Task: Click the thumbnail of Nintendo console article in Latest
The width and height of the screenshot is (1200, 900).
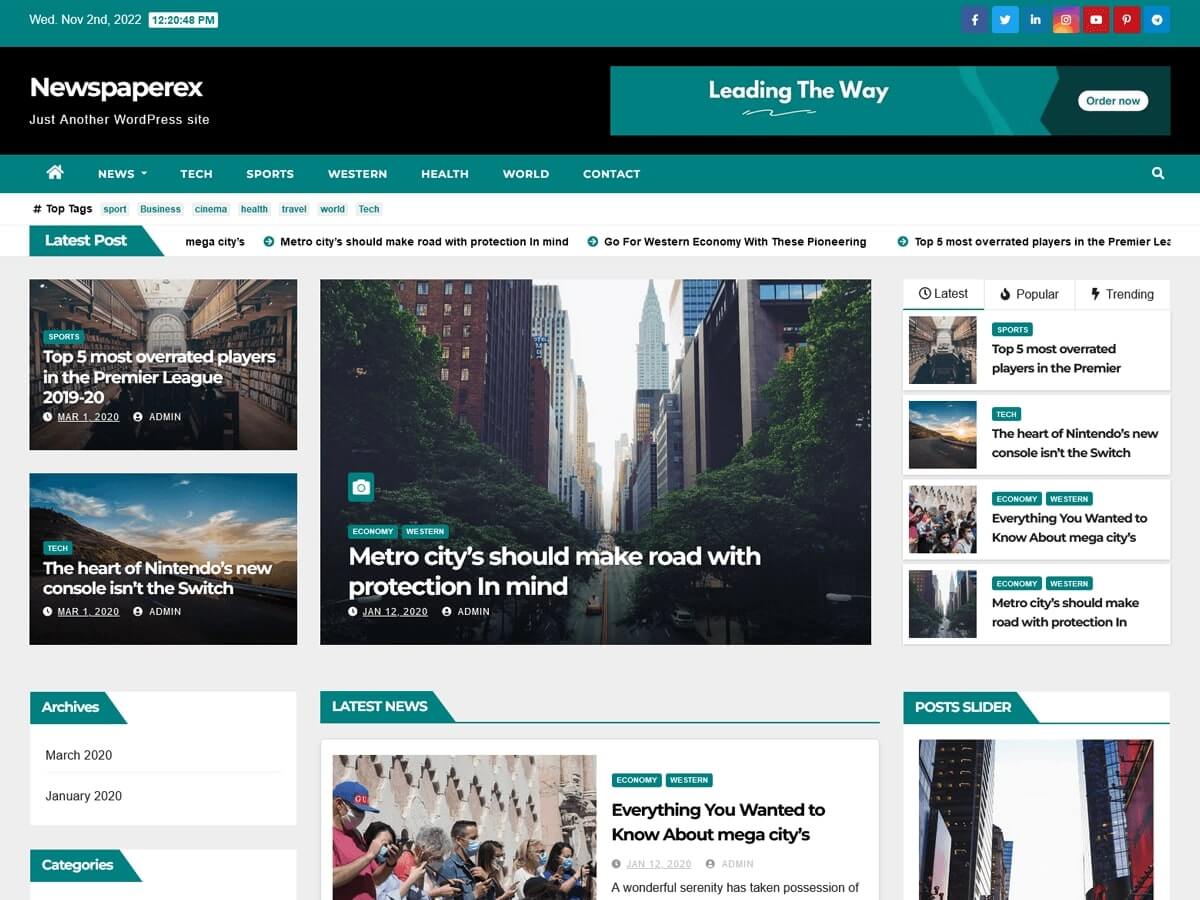Action: [x=942, y=434]
